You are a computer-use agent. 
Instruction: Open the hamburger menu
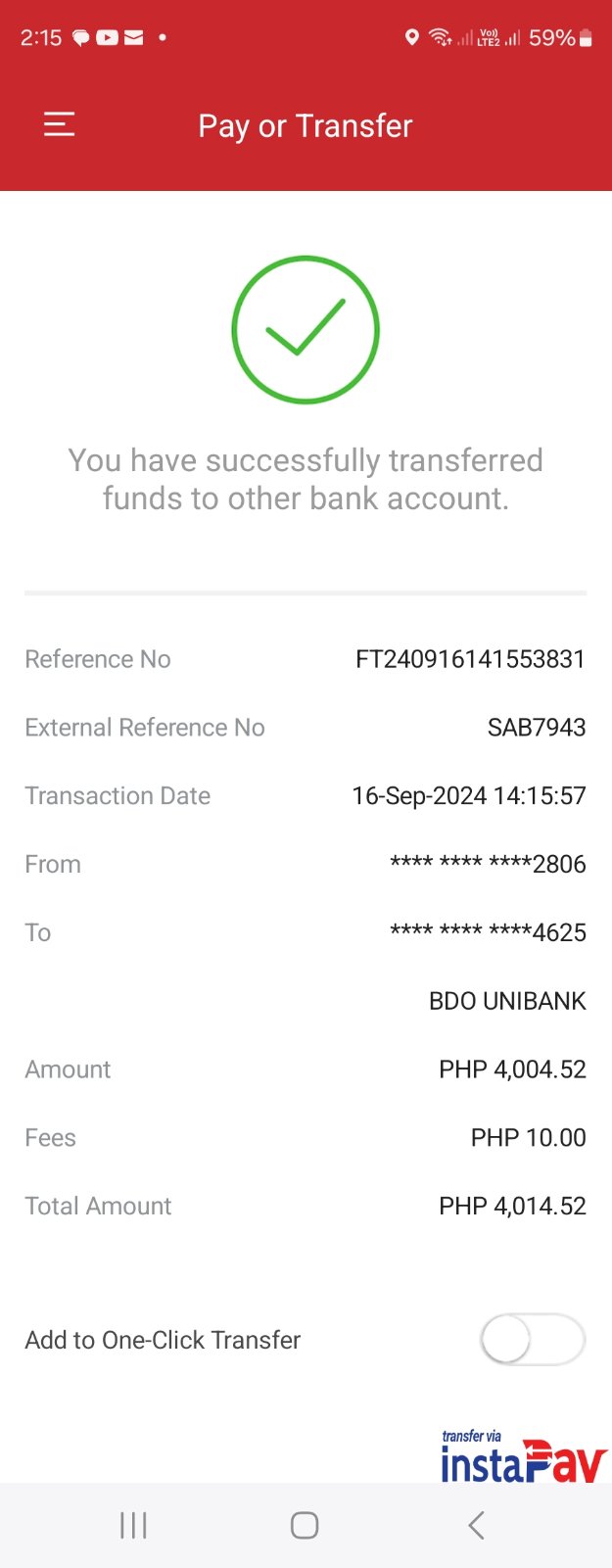[59, 124]
